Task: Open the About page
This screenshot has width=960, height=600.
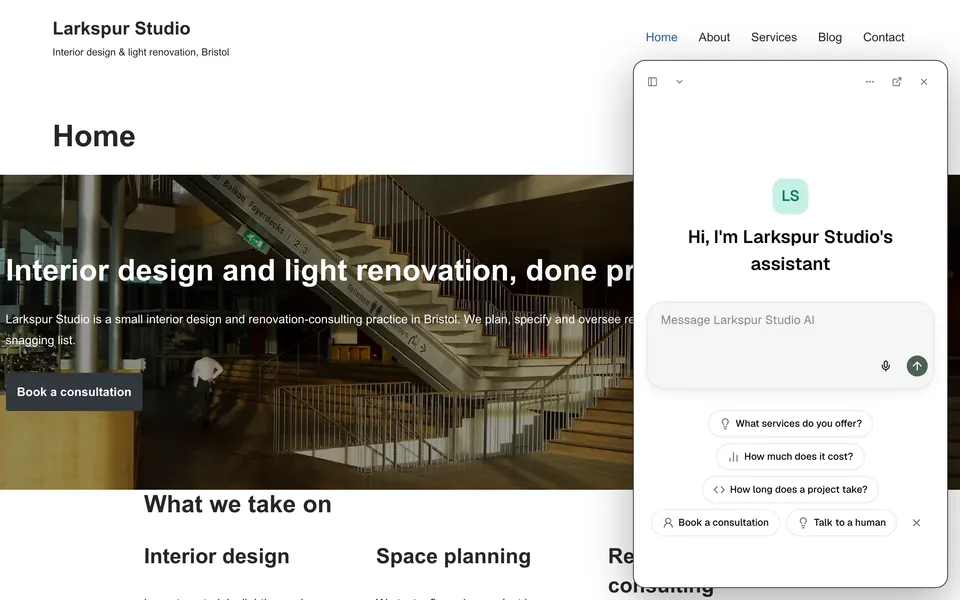Action: (x=714, y=37)
